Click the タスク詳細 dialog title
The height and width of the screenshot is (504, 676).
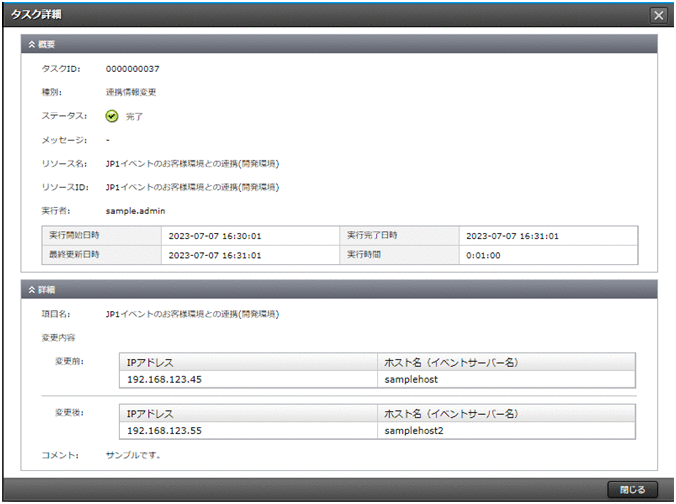click(x=36, y=15)
